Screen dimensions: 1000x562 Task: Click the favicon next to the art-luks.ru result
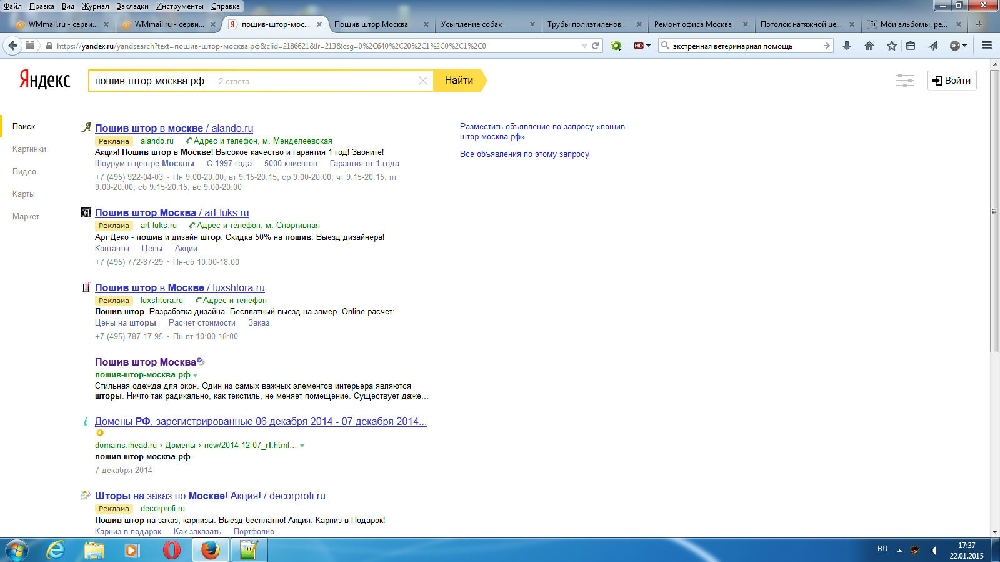[86, 212]
